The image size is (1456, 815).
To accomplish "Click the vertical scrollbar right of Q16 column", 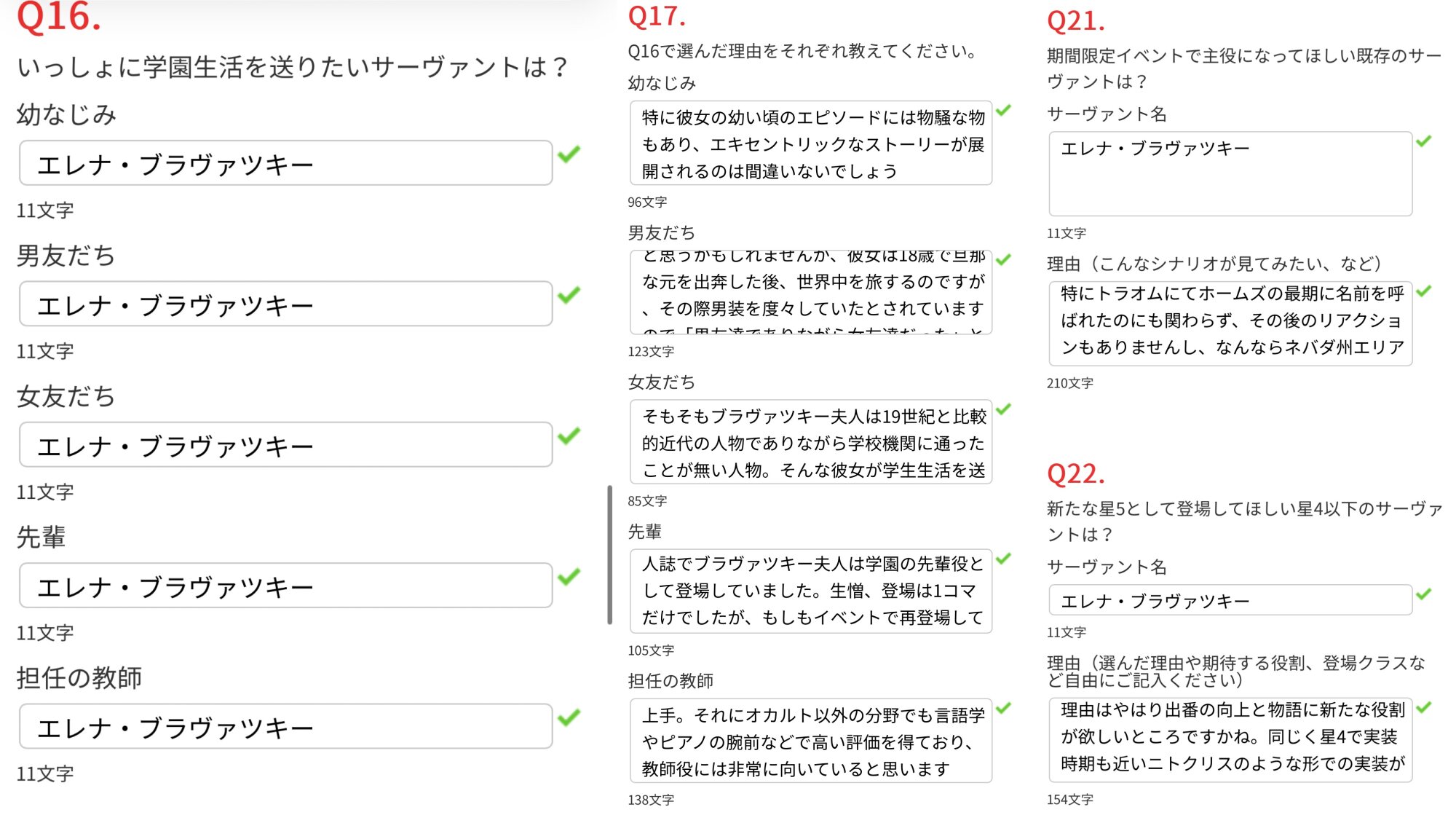I will point(609,554).
